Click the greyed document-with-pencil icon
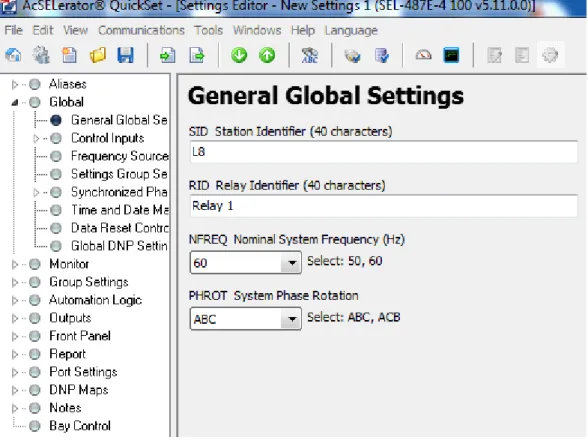This screenshot has width=588, height=440. coord(494,56)
